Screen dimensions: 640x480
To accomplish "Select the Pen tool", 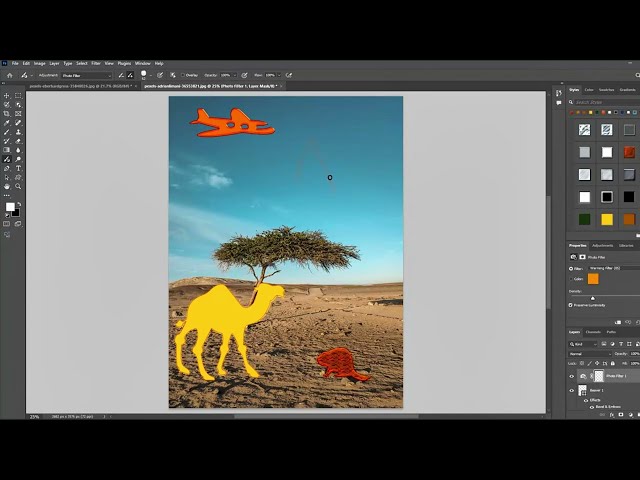I will (x=7, y=168).
